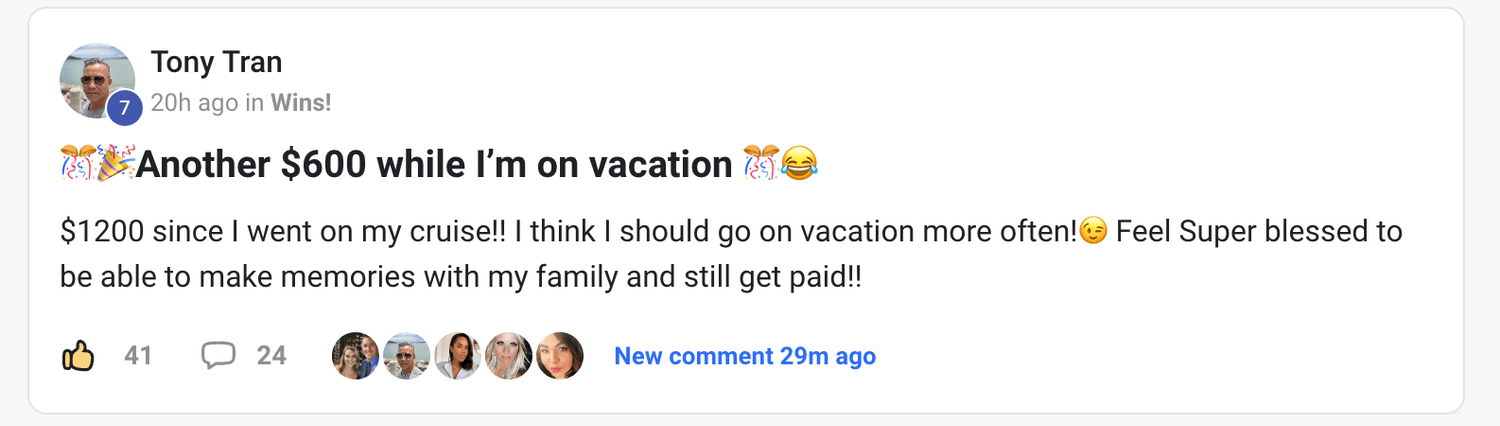Image resolution: width=1500 pixels, height=426 pixels.
Task: Click the 20h ago timestamp
Action: (x=194, y=102)
